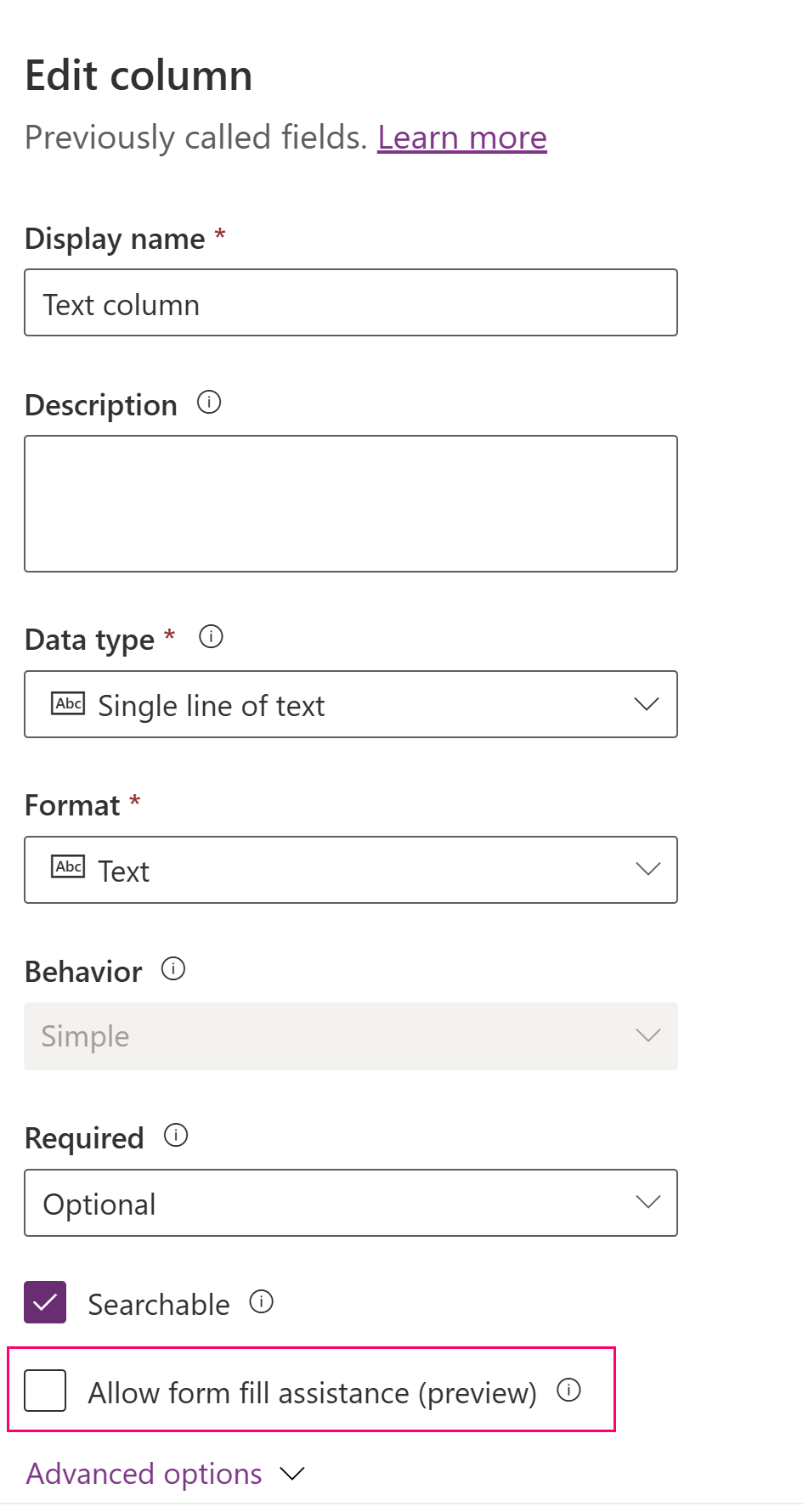Open the Data type dropdown
This screenshot has width=803, height=1512.
tap(647, 703)
